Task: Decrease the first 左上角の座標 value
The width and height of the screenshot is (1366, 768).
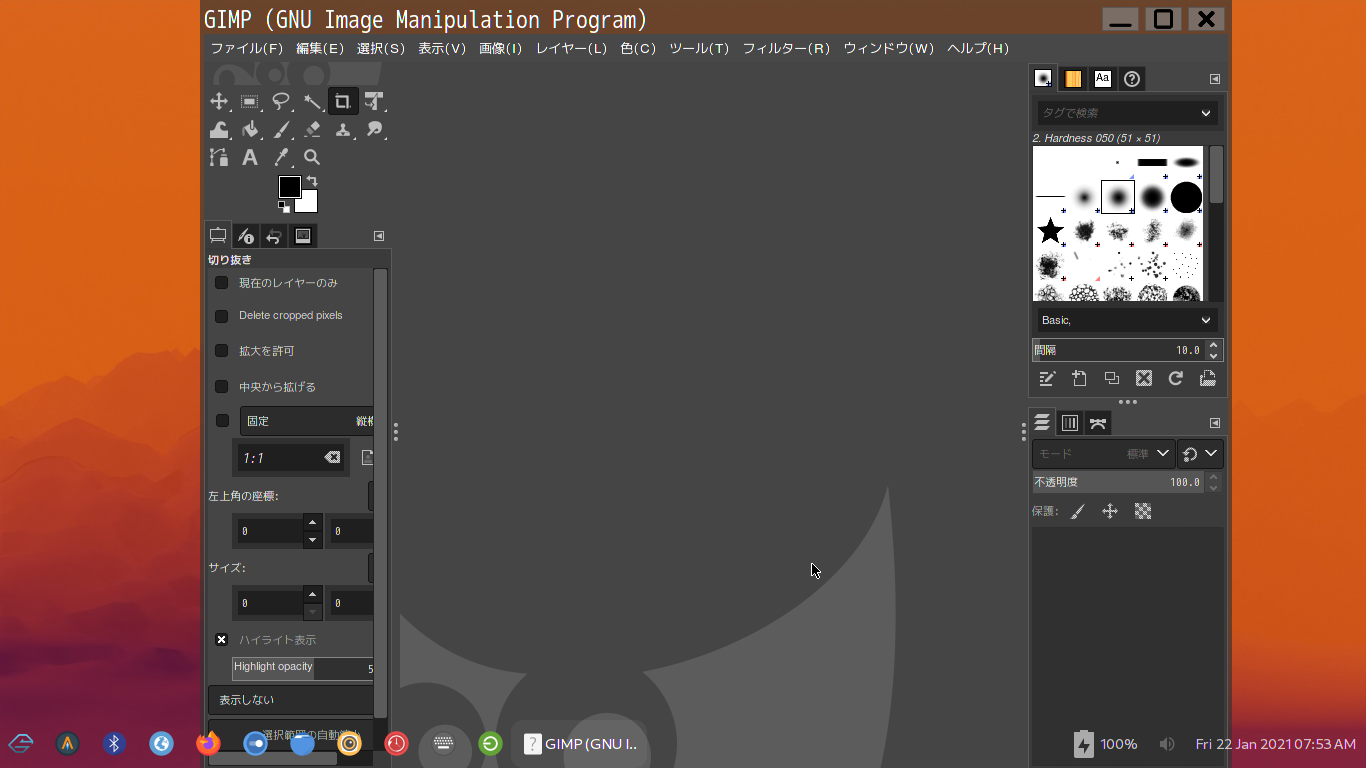Action: point(313,540)
